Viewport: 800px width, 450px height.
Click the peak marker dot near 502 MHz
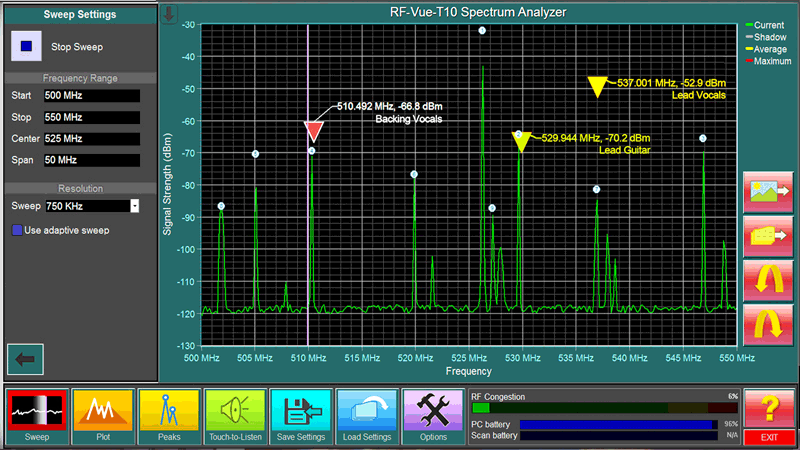221,206
